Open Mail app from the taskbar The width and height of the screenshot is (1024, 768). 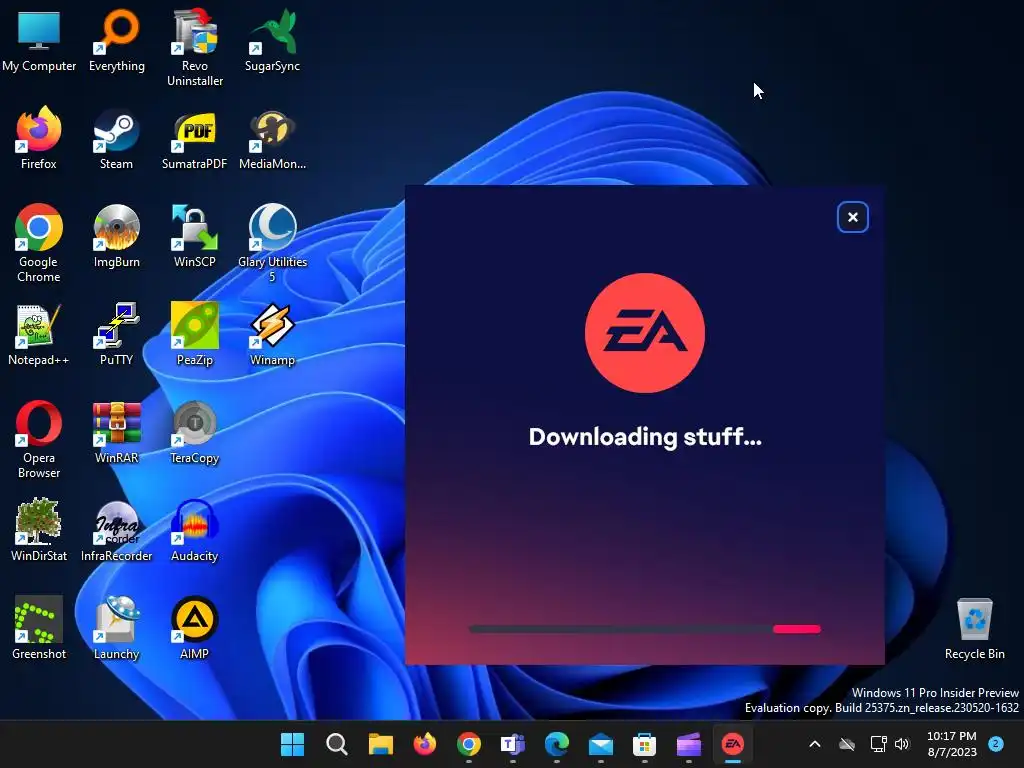[x=601, y=744]
